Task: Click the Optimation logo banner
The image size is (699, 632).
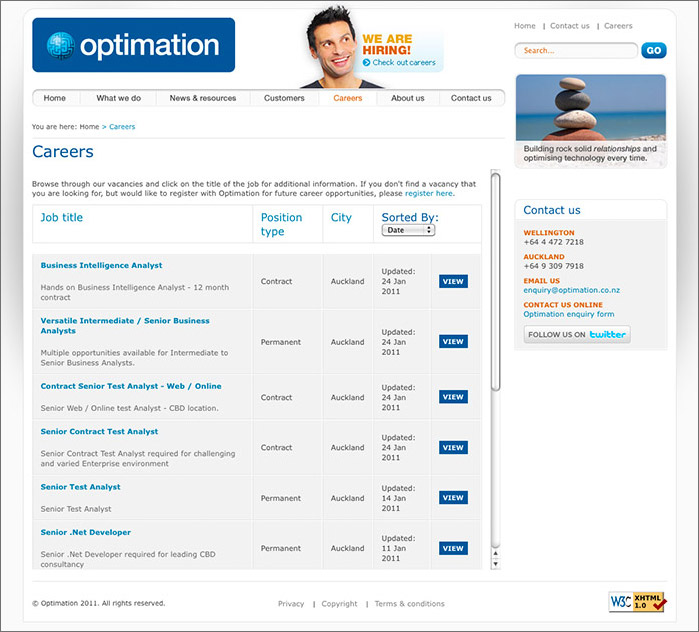Action: (x=133, y=45)
